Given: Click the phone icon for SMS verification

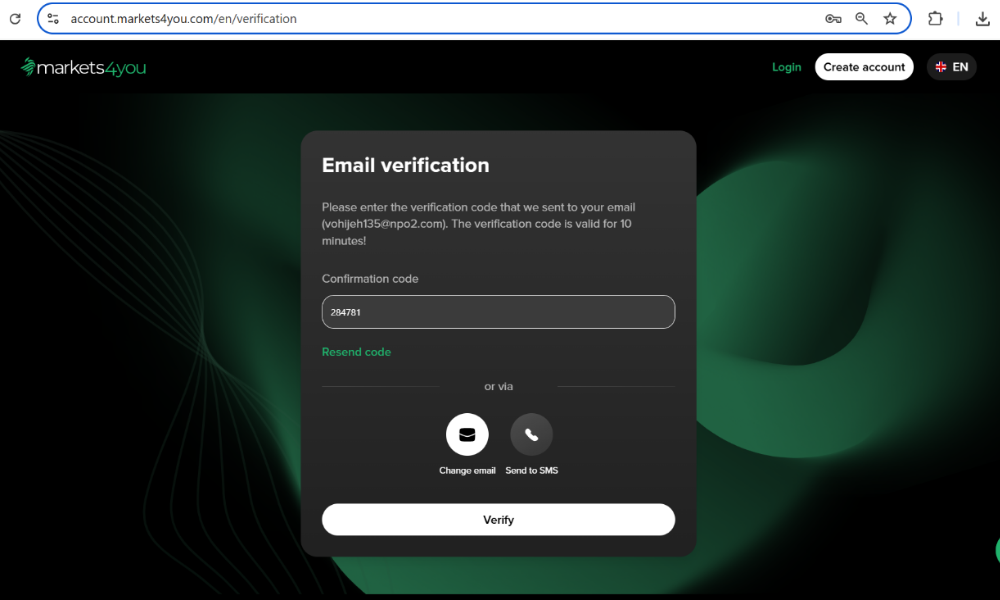Looking at the screenshot, I should (x=531, y=434).
